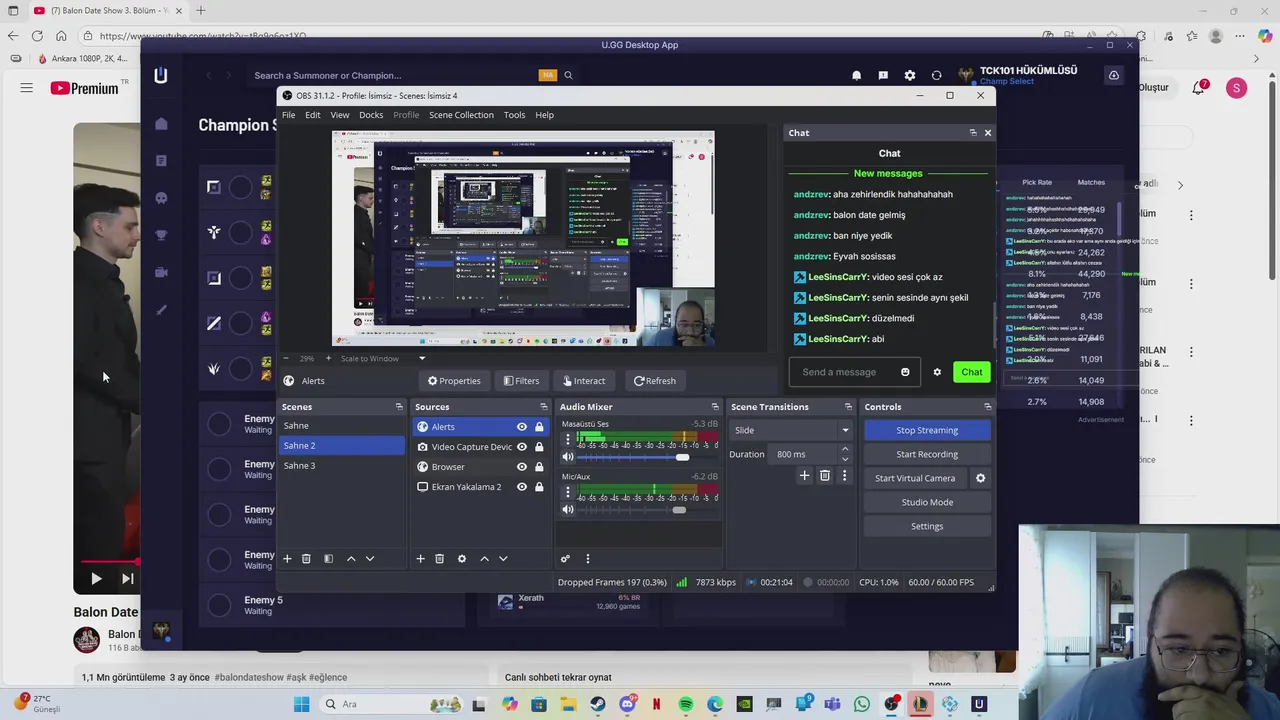Move the scene down in Scenes panel
The image size is (1280, 720).
[x=370, y=559]
